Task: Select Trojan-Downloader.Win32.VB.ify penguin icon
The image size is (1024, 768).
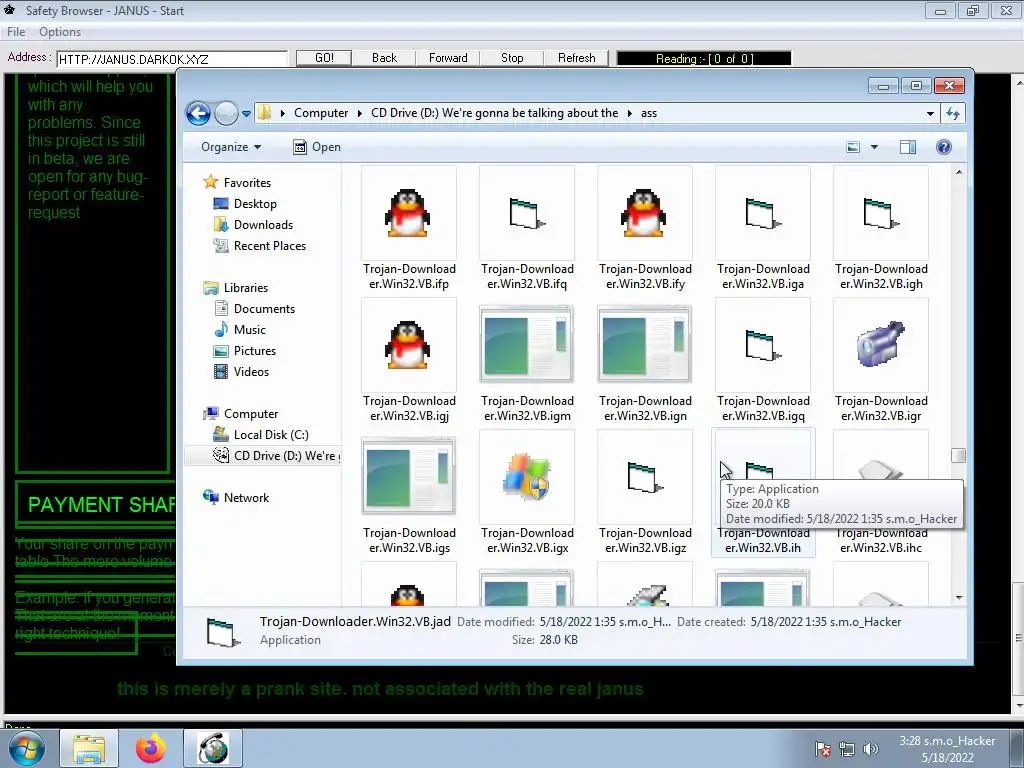Action: 644,213
